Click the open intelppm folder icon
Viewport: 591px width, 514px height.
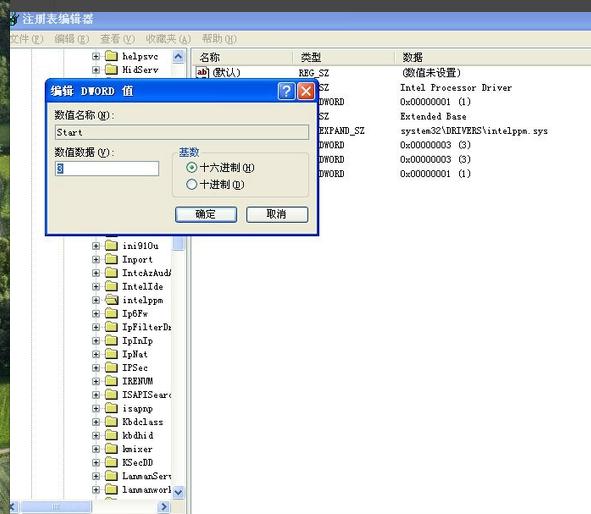[112, 300]
